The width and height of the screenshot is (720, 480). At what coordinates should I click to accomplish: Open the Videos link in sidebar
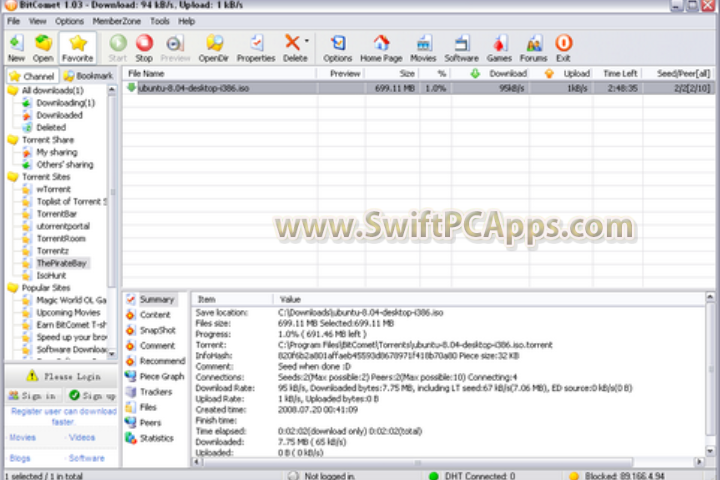(81, 438)
